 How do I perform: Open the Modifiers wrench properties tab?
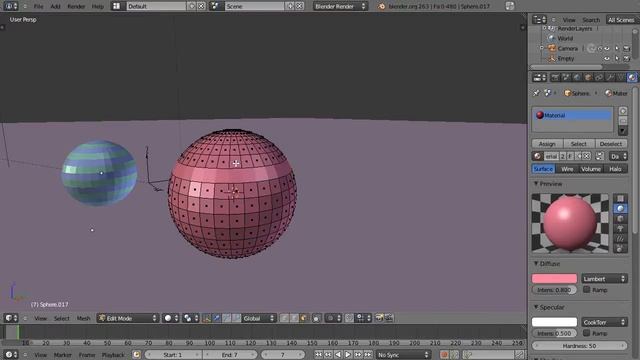click(610, 78)
